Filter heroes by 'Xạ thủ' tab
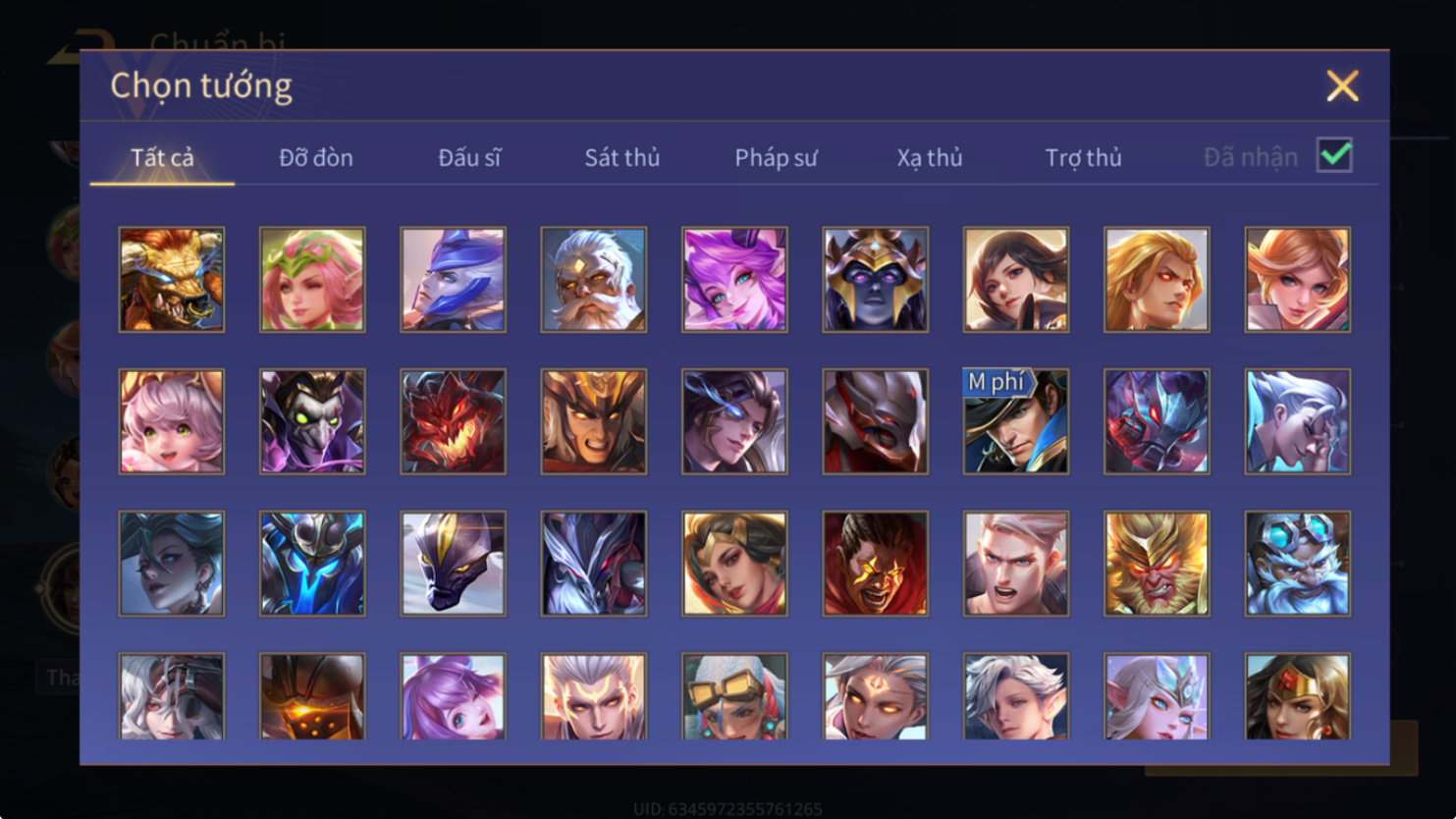The height and width of the screenshot is (819, 1456). tap(930, 157)
